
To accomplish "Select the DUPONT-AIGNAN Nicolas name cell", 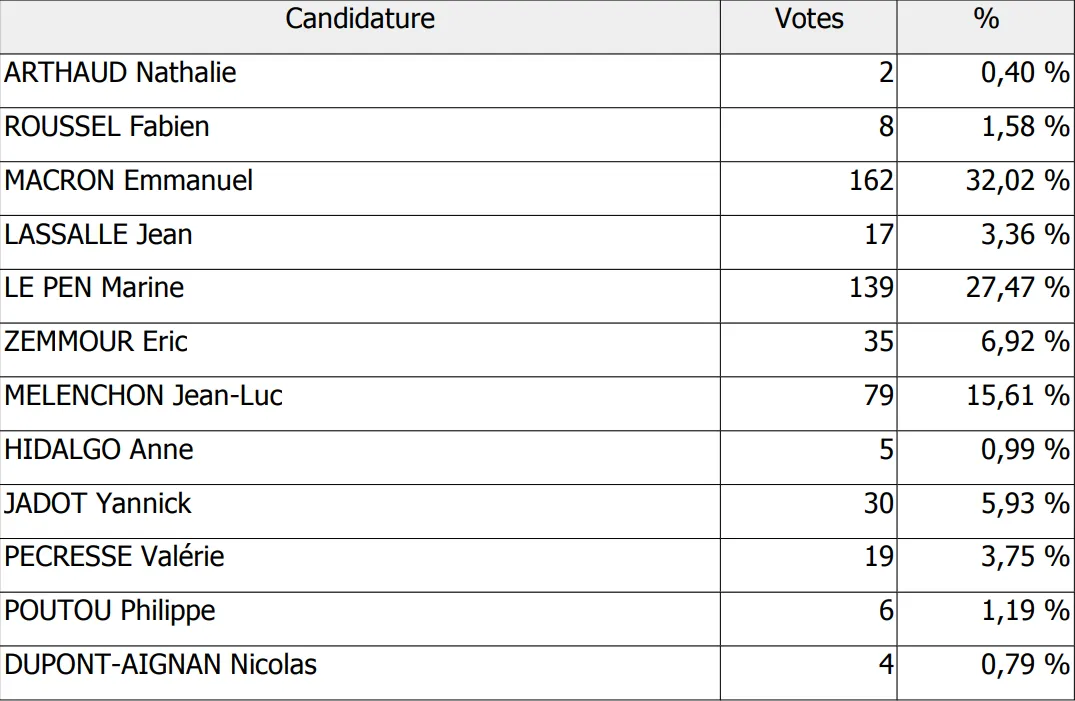I will (x=161, y=665).
